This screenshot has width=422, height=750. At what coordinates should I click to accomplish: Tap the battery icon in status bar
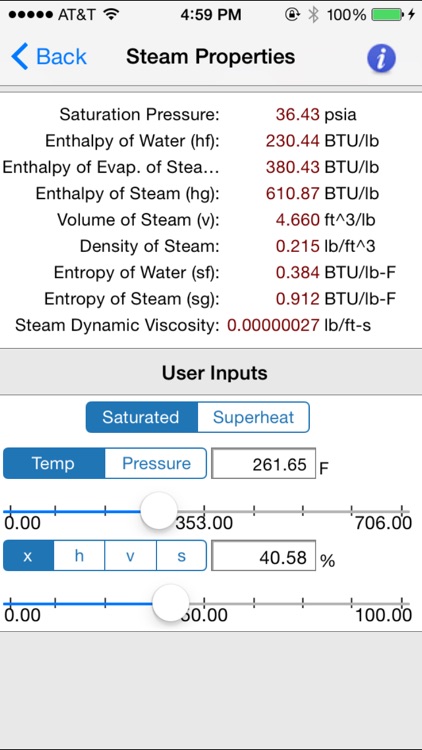[x=387, y=15]
